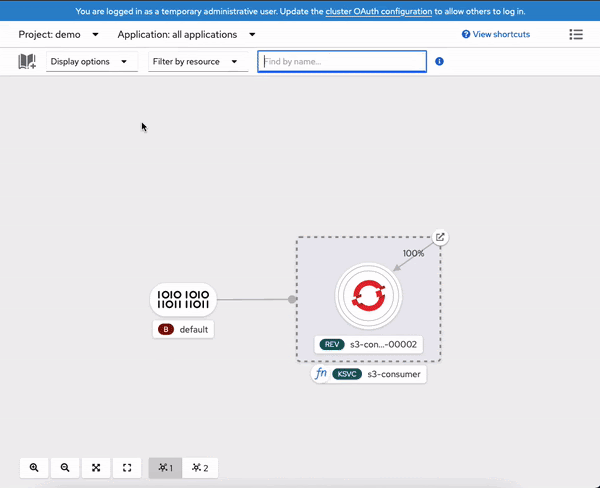Focus the Find by name search field
The height and width of the screenshot is (488, 600).
click(342, 62)
